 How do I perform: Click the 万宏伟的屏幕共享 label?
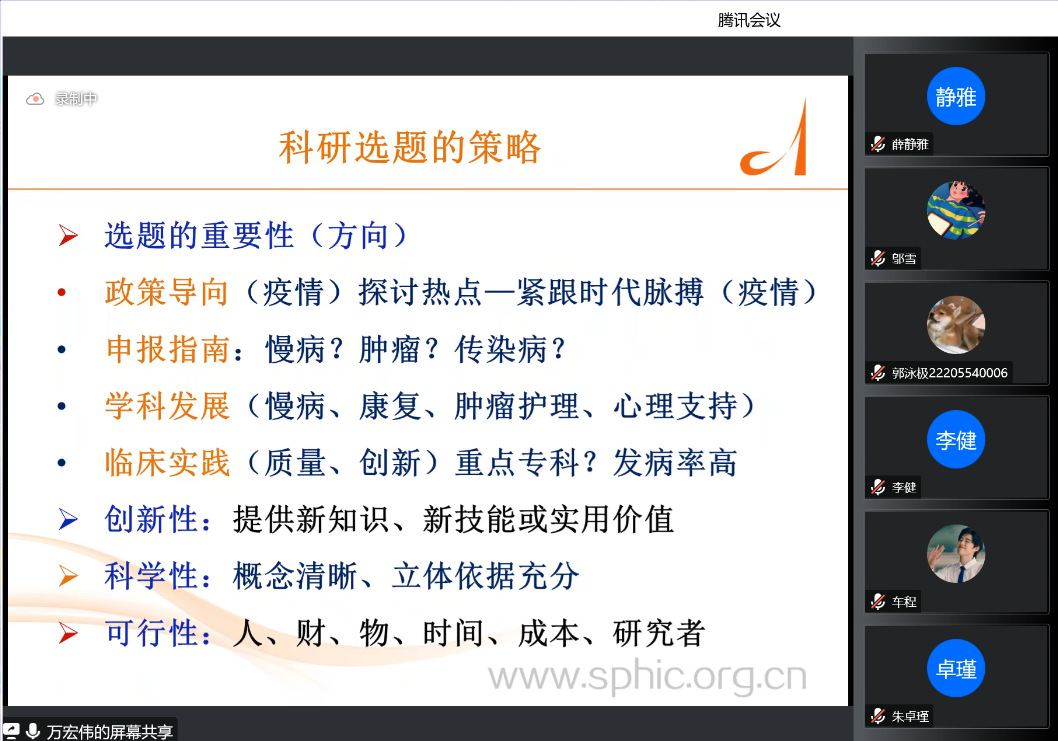tap(108, 731)
